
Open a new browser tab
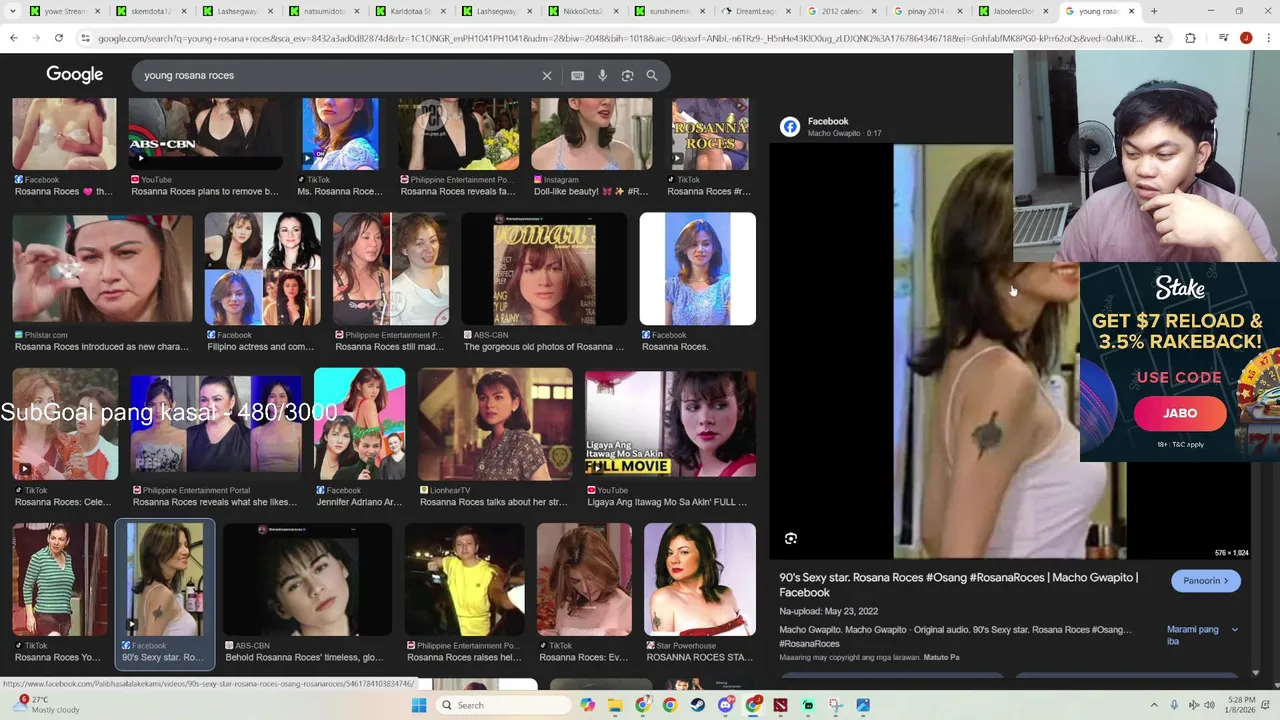point(1154,11)
